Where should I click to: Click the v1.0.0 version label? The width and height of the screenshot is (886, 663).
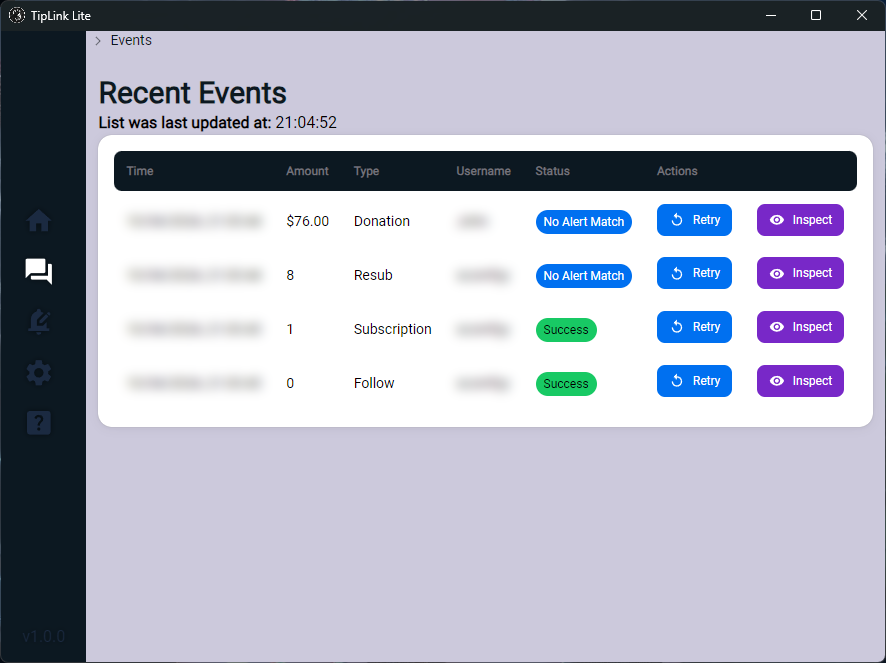click(x=44, y=636)
